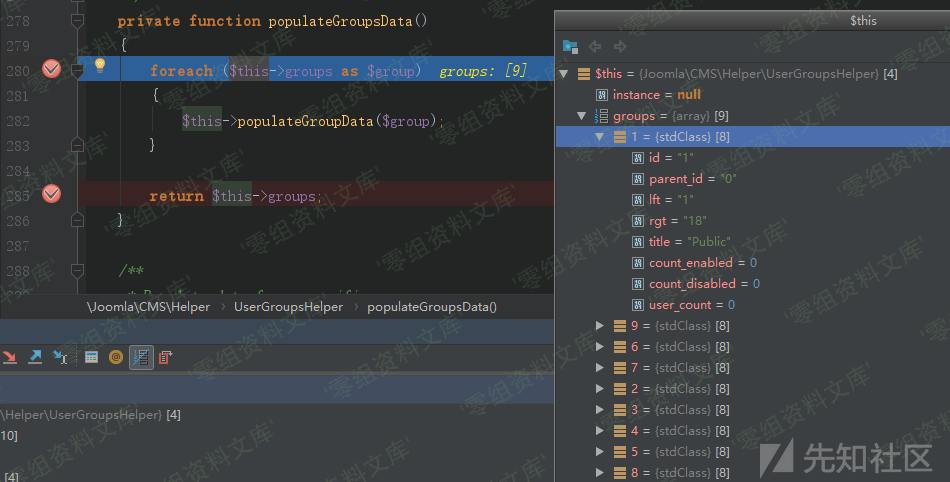
Task: Select UserGroupsHelper in the breadcrumb bar
Action: pos(288,307)
